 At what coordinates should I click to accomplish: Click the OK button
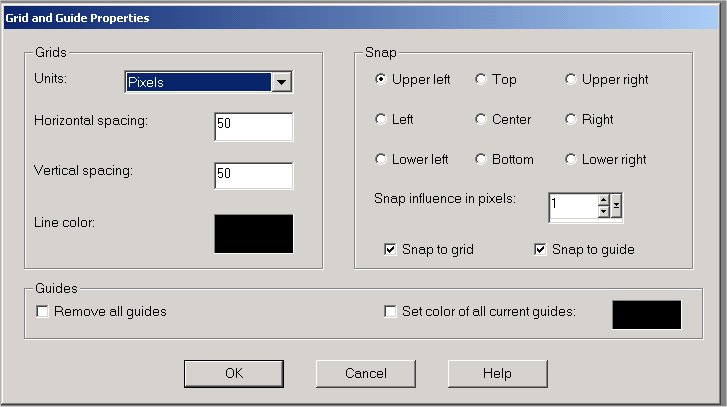pyautogui.click(x=233, y=373)
